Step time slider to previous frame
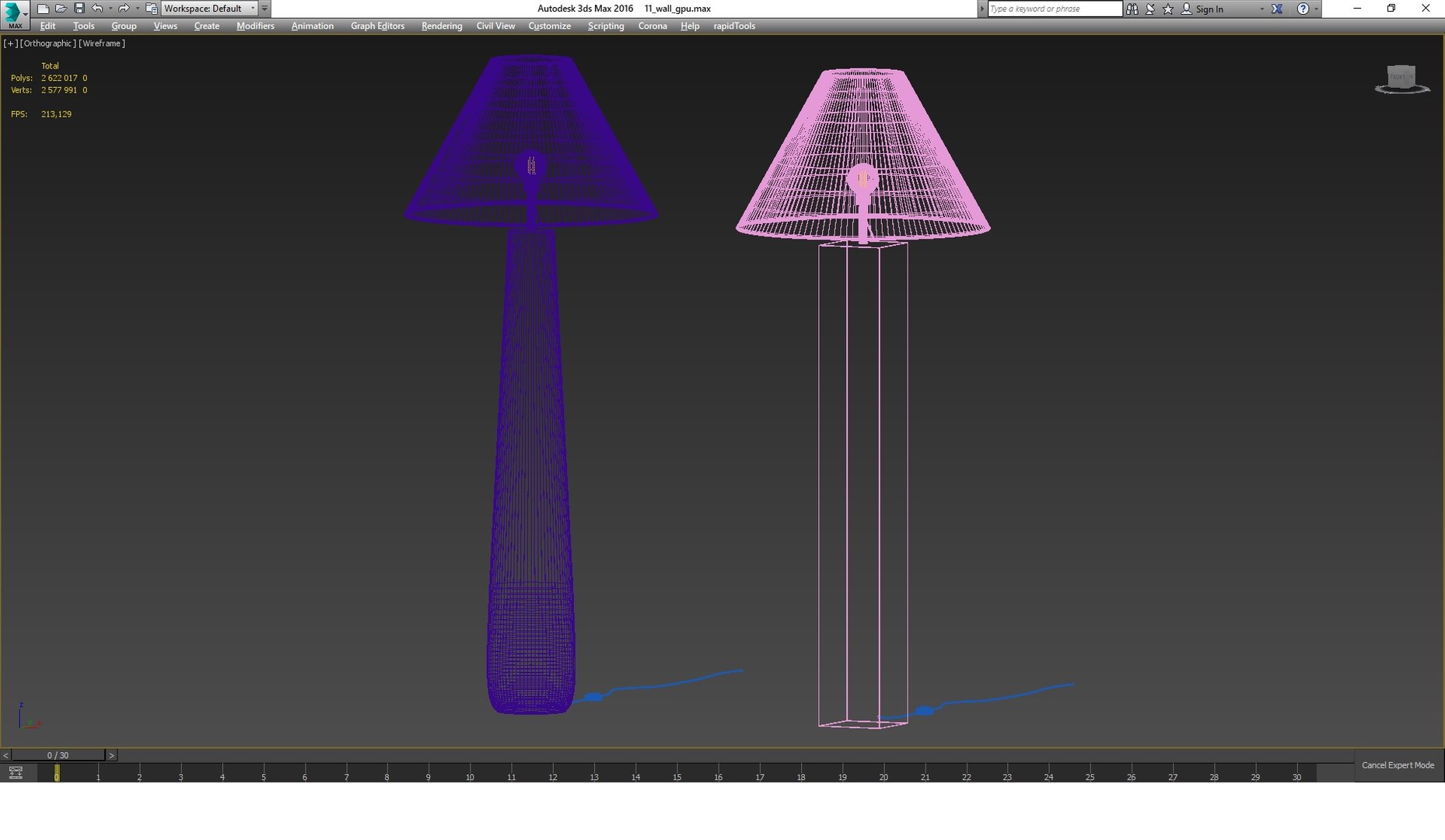Screen dimensions: 1445x840 pyautogui.click(x=5, y=755)
